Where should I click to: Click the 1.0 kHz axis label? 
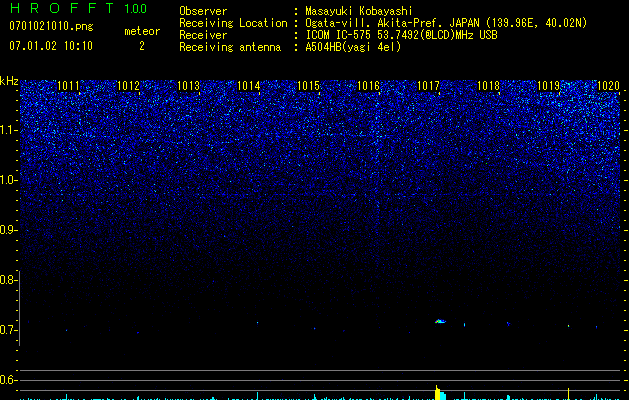click(x=9, y=180)
